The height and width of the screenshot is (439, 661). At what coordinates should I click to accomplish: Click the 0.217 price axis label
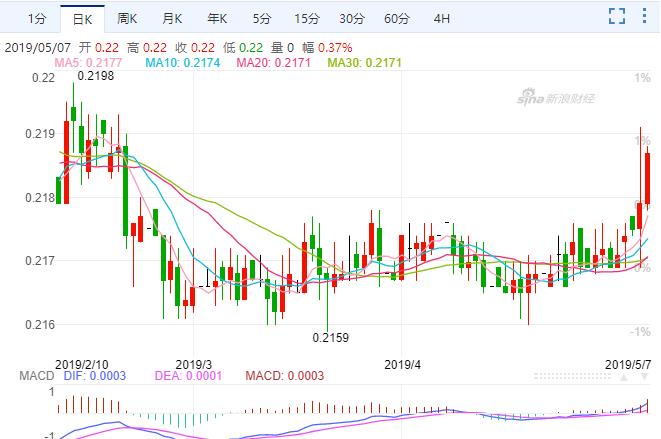coord(40,261)
